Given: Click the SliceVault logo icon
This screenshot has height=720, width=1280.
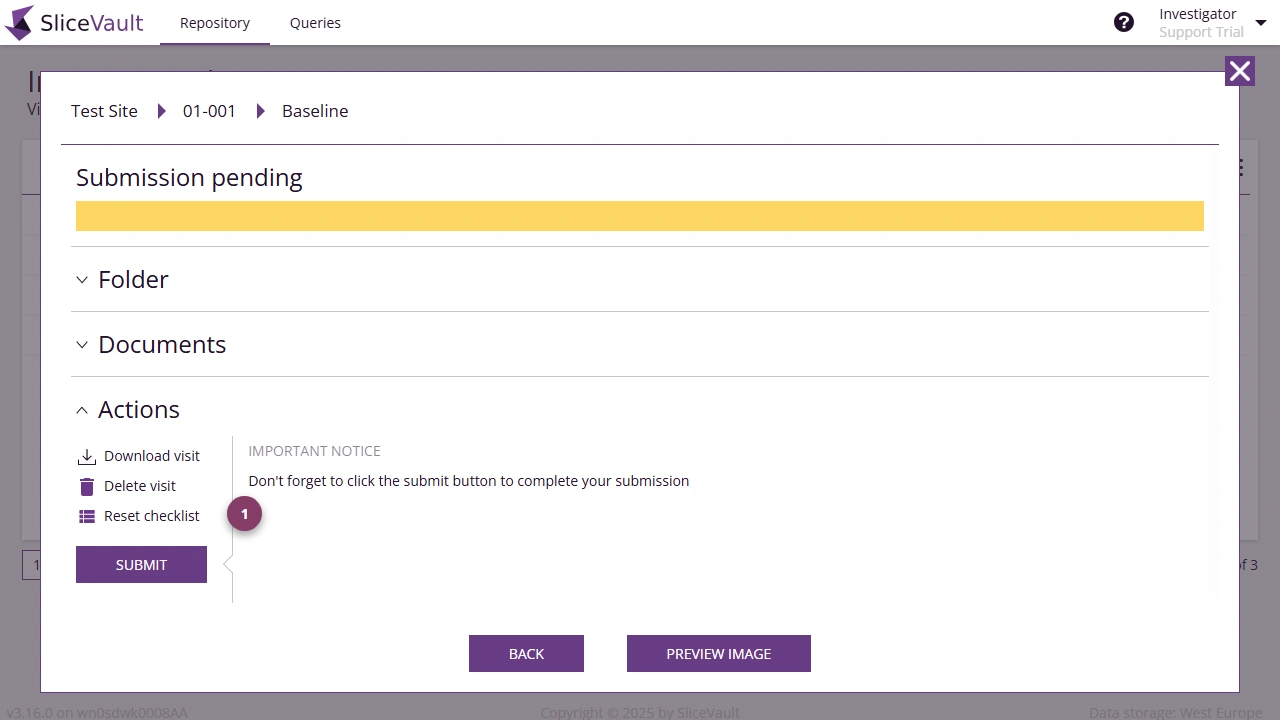Looking at the screenshot, I should point(18,22).
